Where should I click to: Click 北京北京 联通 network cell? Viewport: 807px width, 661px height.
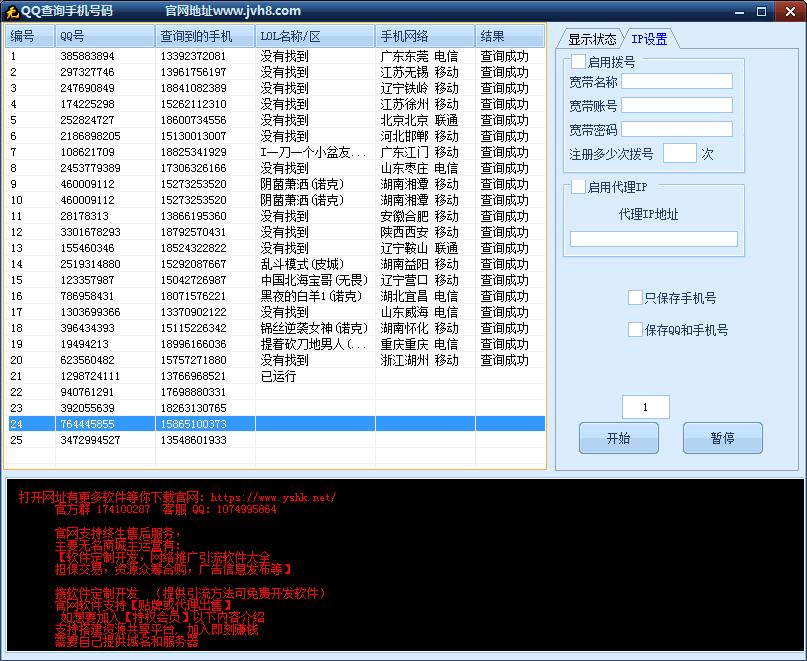419,120
